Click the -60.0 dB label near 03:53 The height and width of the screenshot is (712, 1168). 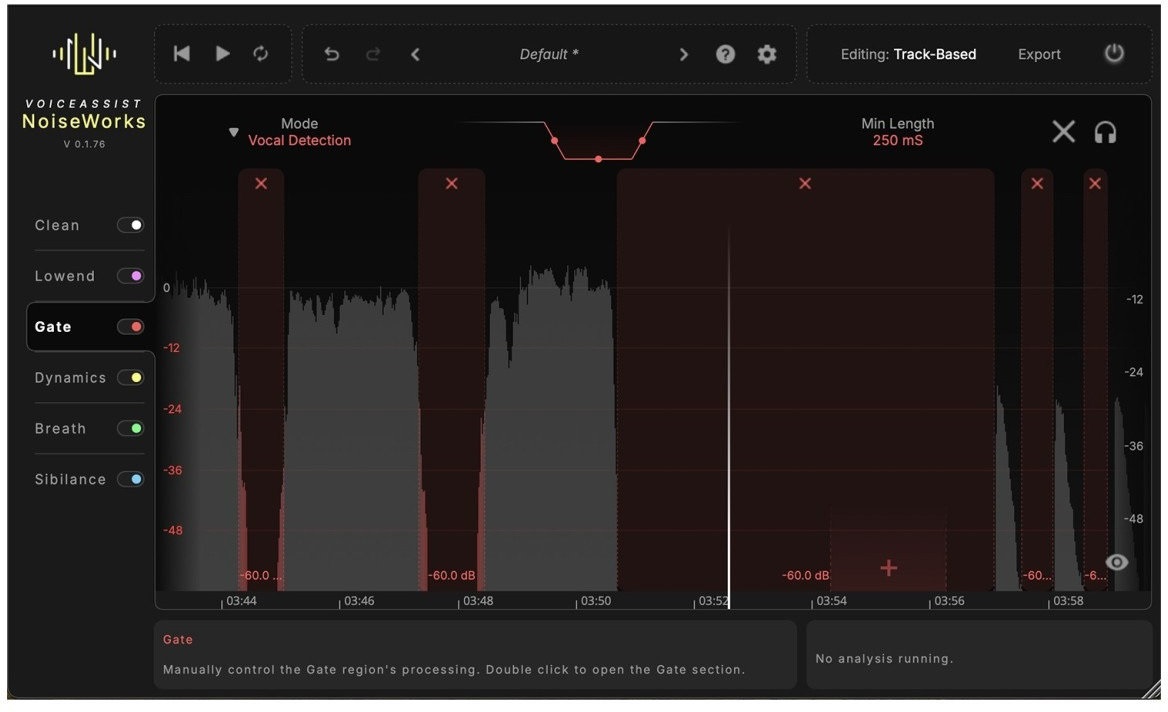tap(805, 575)
